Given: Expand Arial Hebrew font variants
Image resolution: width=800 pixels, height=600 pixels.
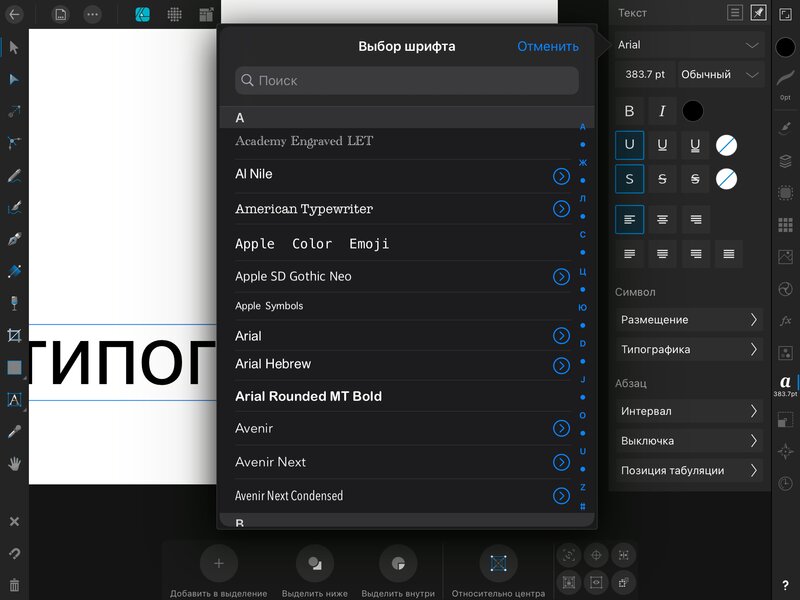Looking at the screenshot, I should point(561,365).
